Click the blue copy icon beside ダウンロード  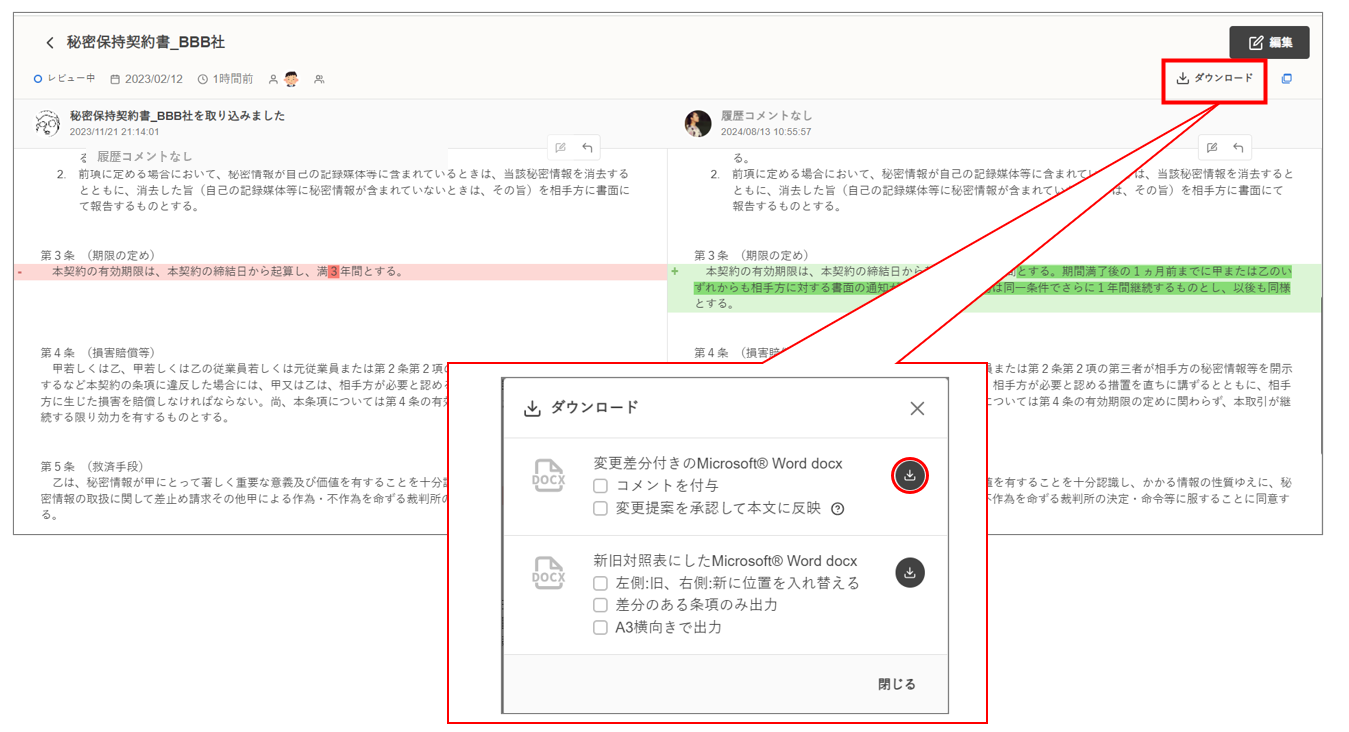coord(1287,79)
